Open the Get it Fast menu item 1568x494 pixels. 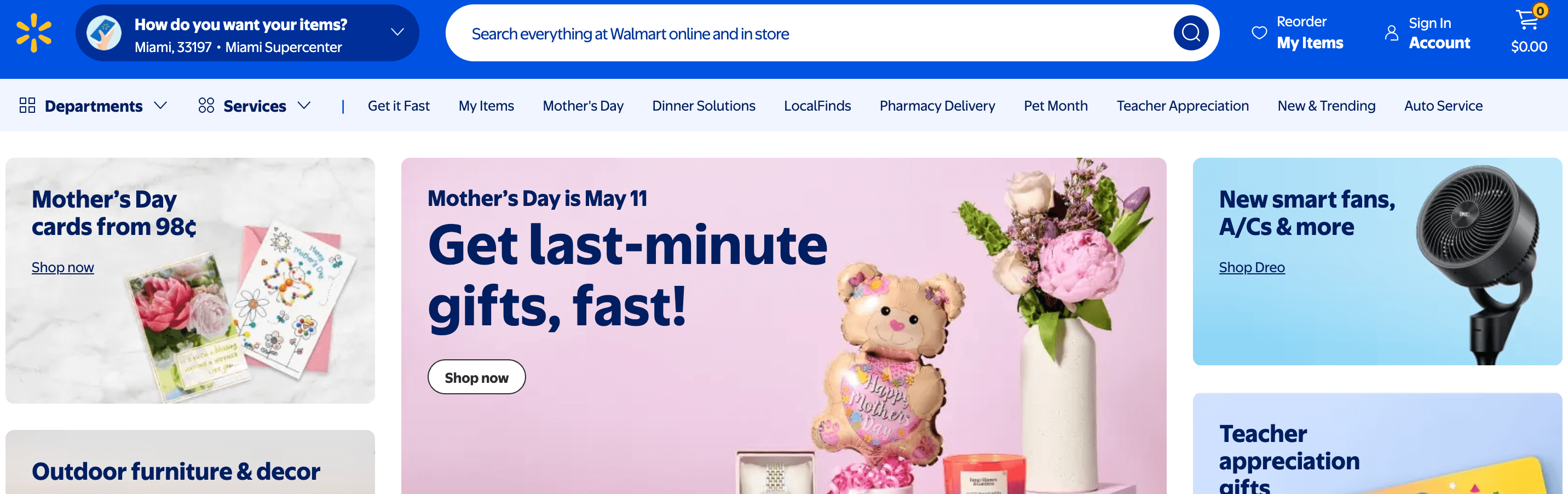click(x=399, y=105)
